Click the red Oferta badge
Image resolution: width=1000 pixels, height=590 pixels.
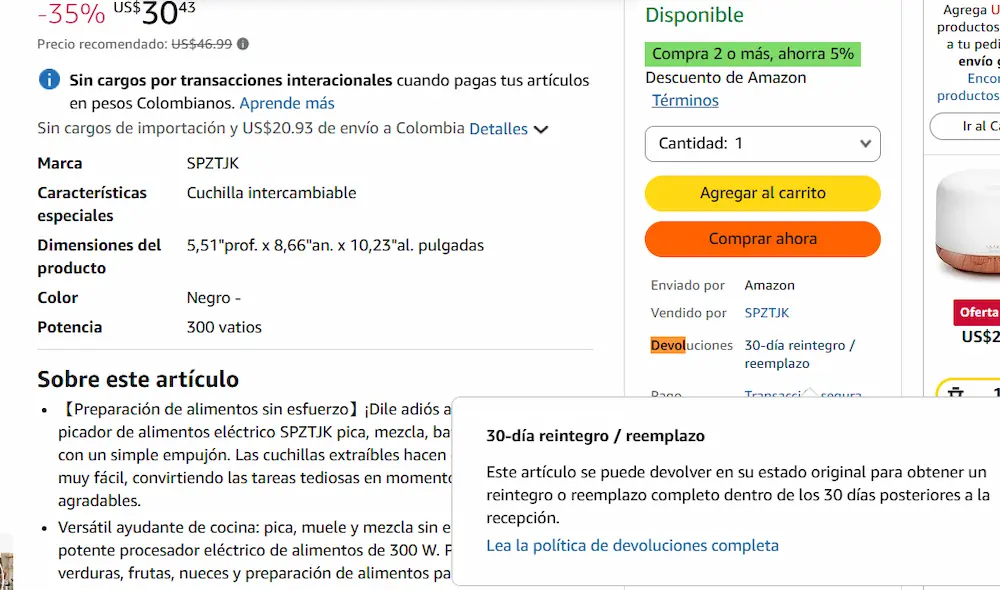[x=979, y=313]
